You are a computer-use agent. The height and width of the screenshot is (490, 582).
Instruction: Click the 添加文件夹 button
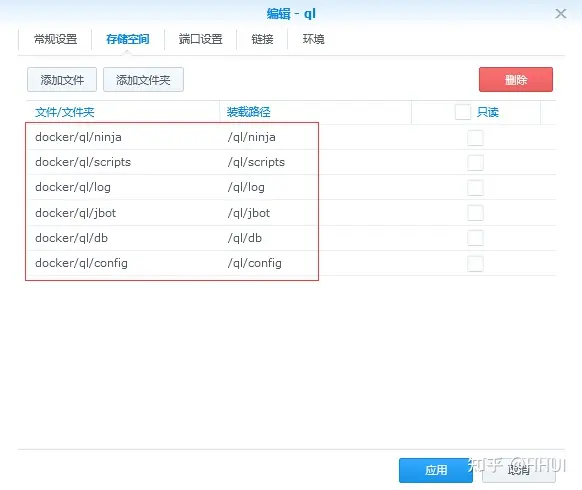143,79
